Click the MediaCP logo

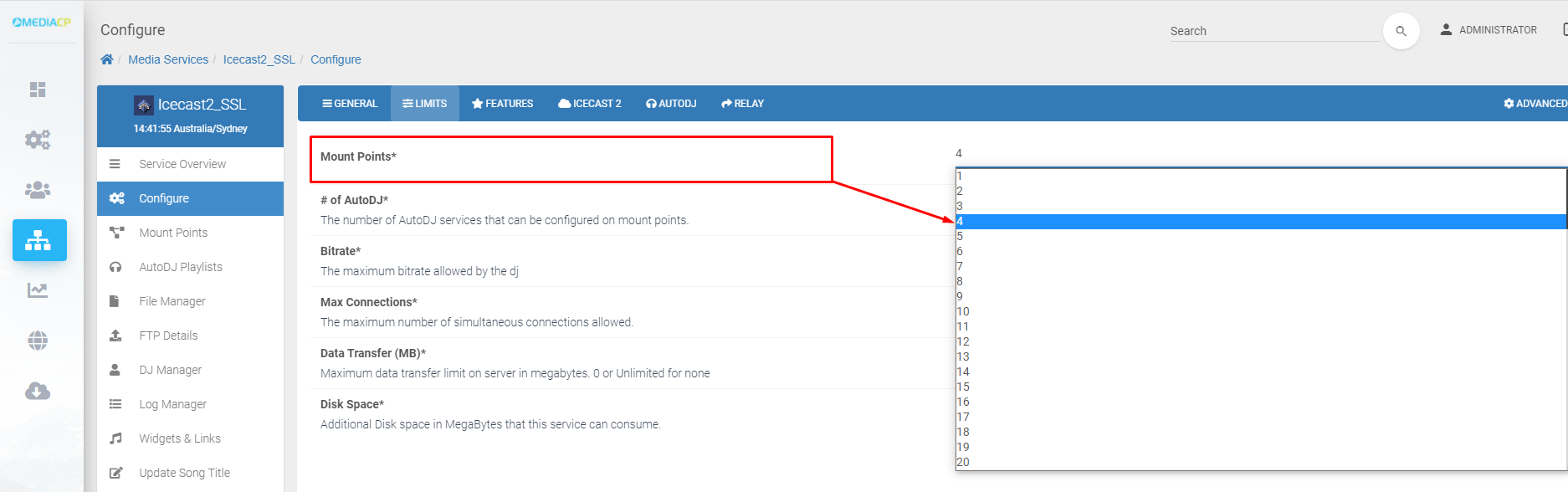[41, 23]
